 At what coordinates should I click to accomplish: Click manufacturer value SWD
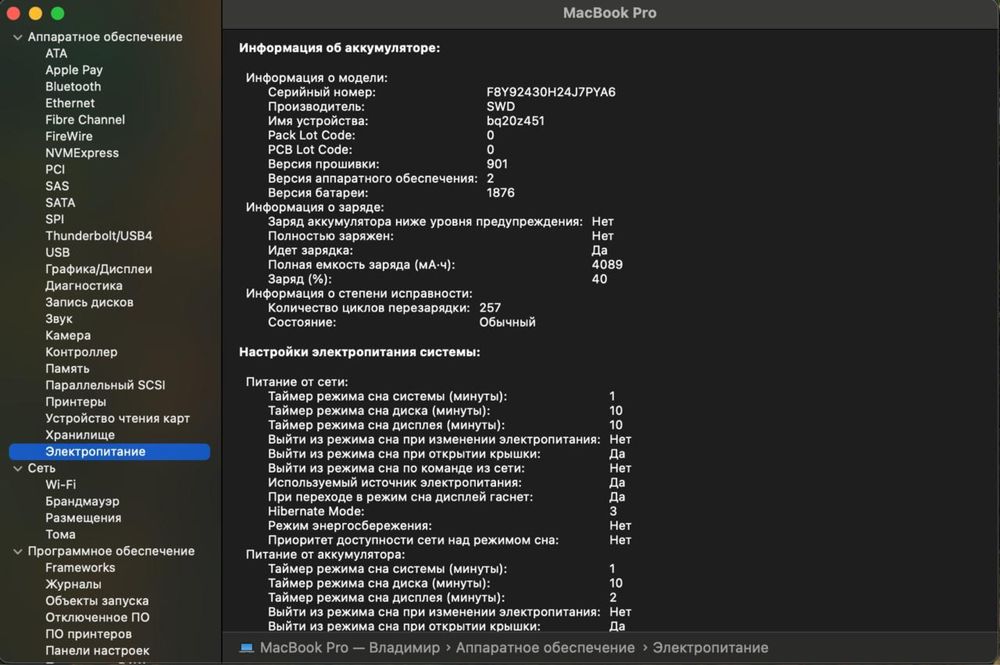click(500, 106)
